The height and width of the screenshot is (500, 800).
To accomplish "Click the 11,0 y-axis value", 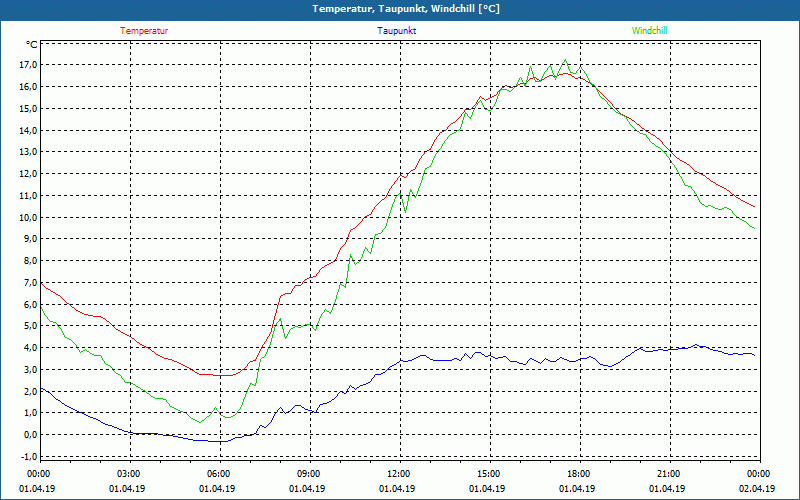I will tap(28, 196).
